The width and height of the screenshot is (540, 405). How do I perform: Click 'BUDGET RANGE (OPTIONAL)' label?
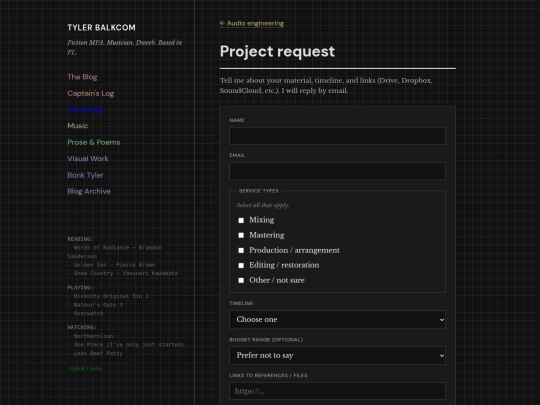coord(266,340)
